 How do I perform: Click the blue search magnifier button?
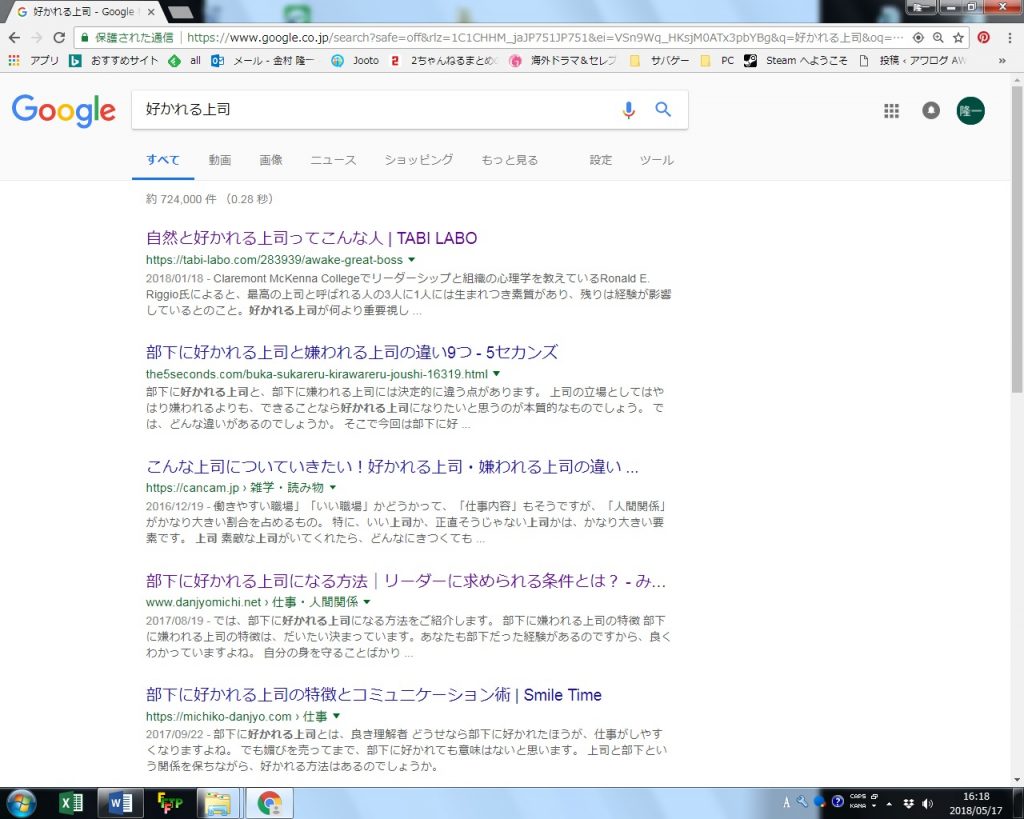pos(663,109)
